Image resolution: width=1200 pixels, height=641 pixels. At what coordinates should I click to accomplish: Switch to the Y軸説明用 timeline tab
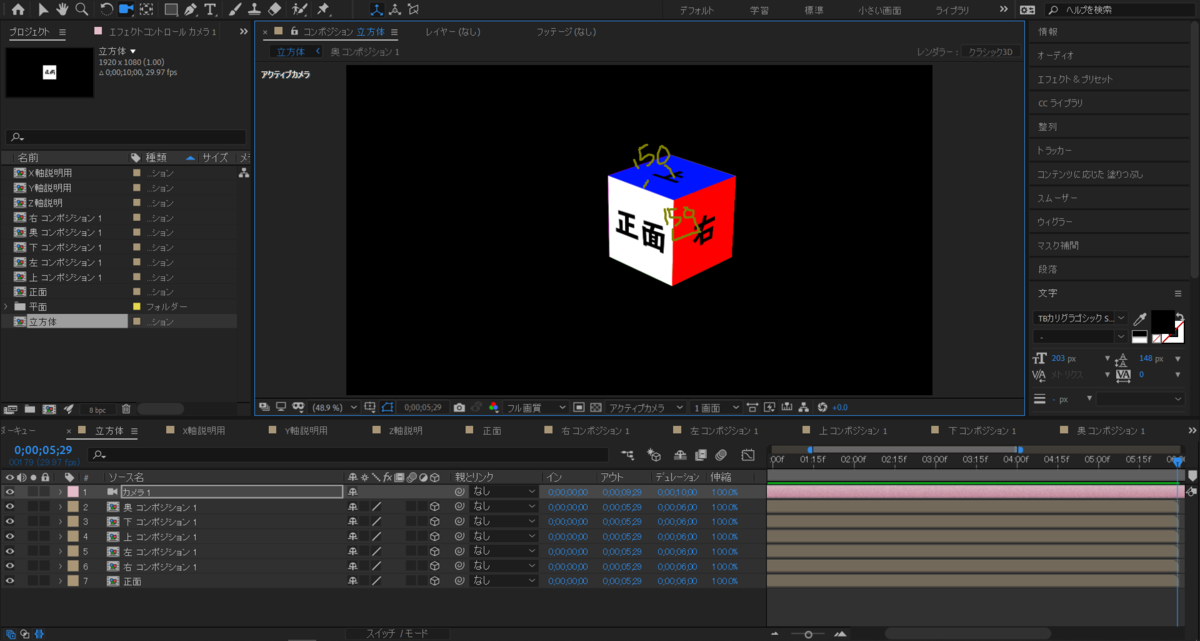click(x=305, y=431)
